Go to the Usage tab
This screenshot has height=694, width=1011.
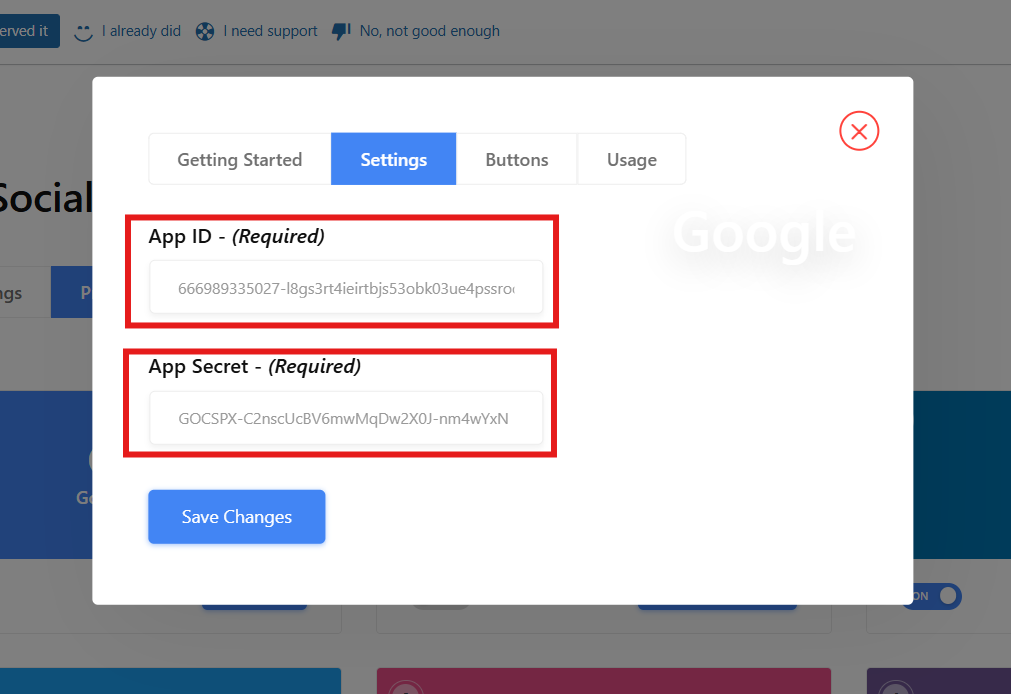tap(632, 160)
